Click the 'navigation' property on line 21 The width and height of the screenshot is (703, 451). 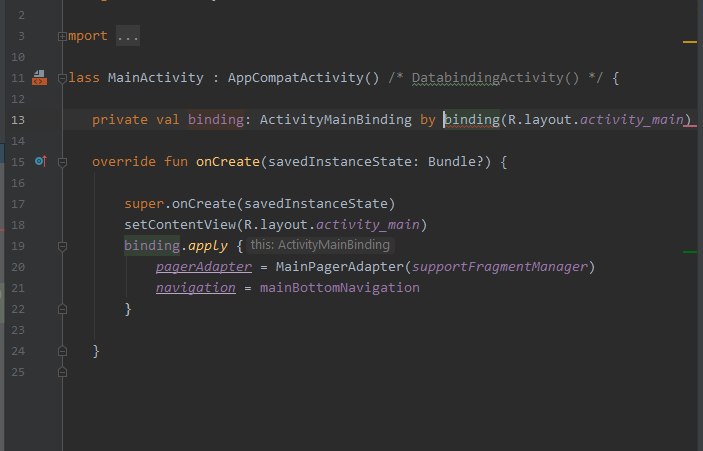[x=195, y=288]
